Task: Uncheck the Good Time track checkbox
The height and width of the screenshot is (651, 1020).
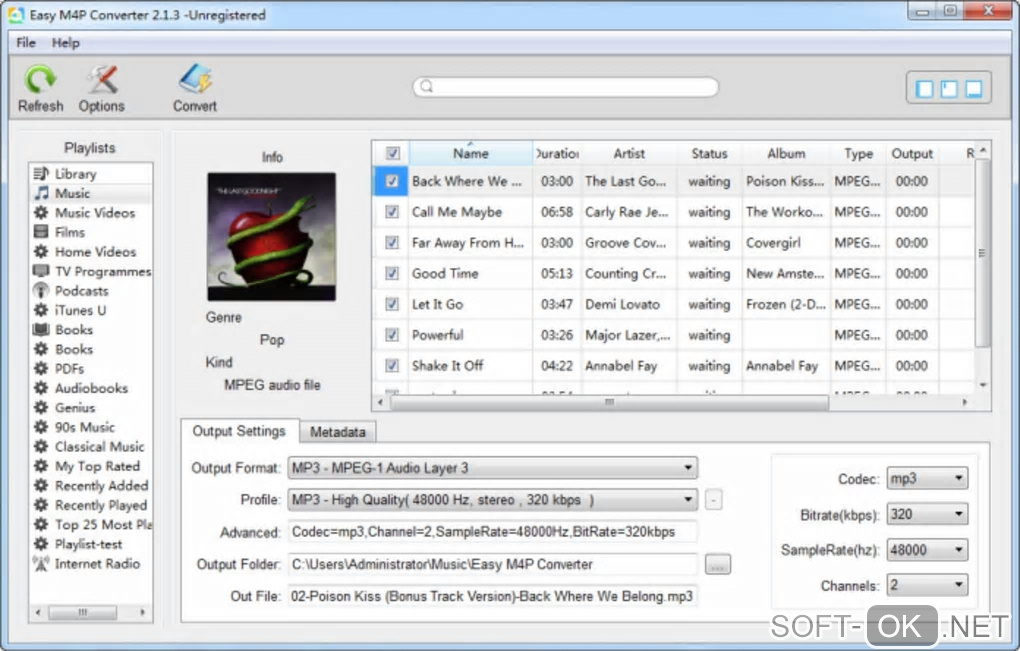Action: (392, 273)
